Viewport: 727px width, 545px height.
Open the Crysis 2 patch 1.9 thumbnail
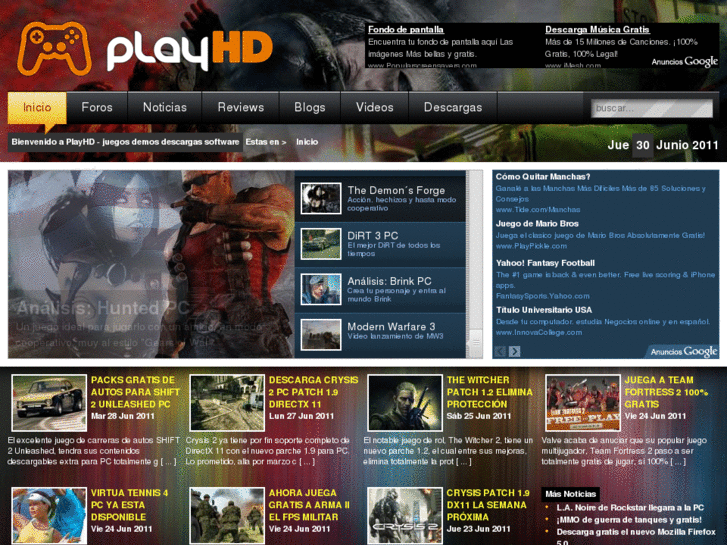click(227, 403)
